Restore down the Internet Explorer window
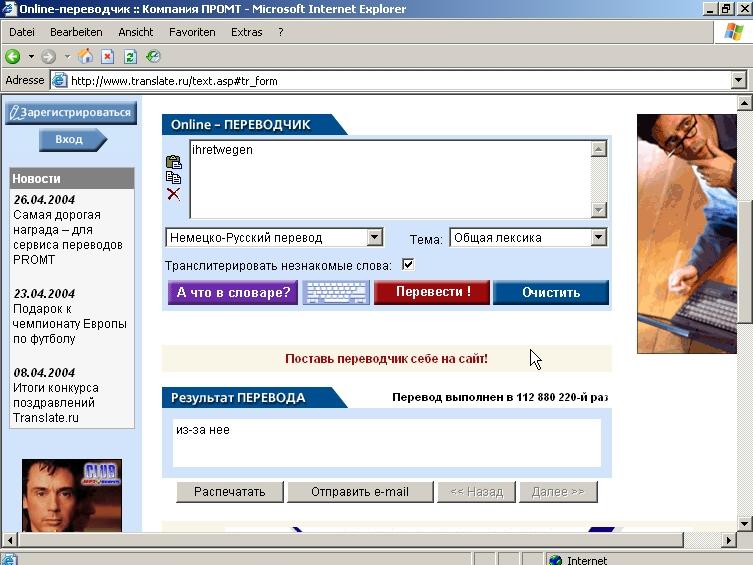Viewport: 753px width, 565px height. 726,9
